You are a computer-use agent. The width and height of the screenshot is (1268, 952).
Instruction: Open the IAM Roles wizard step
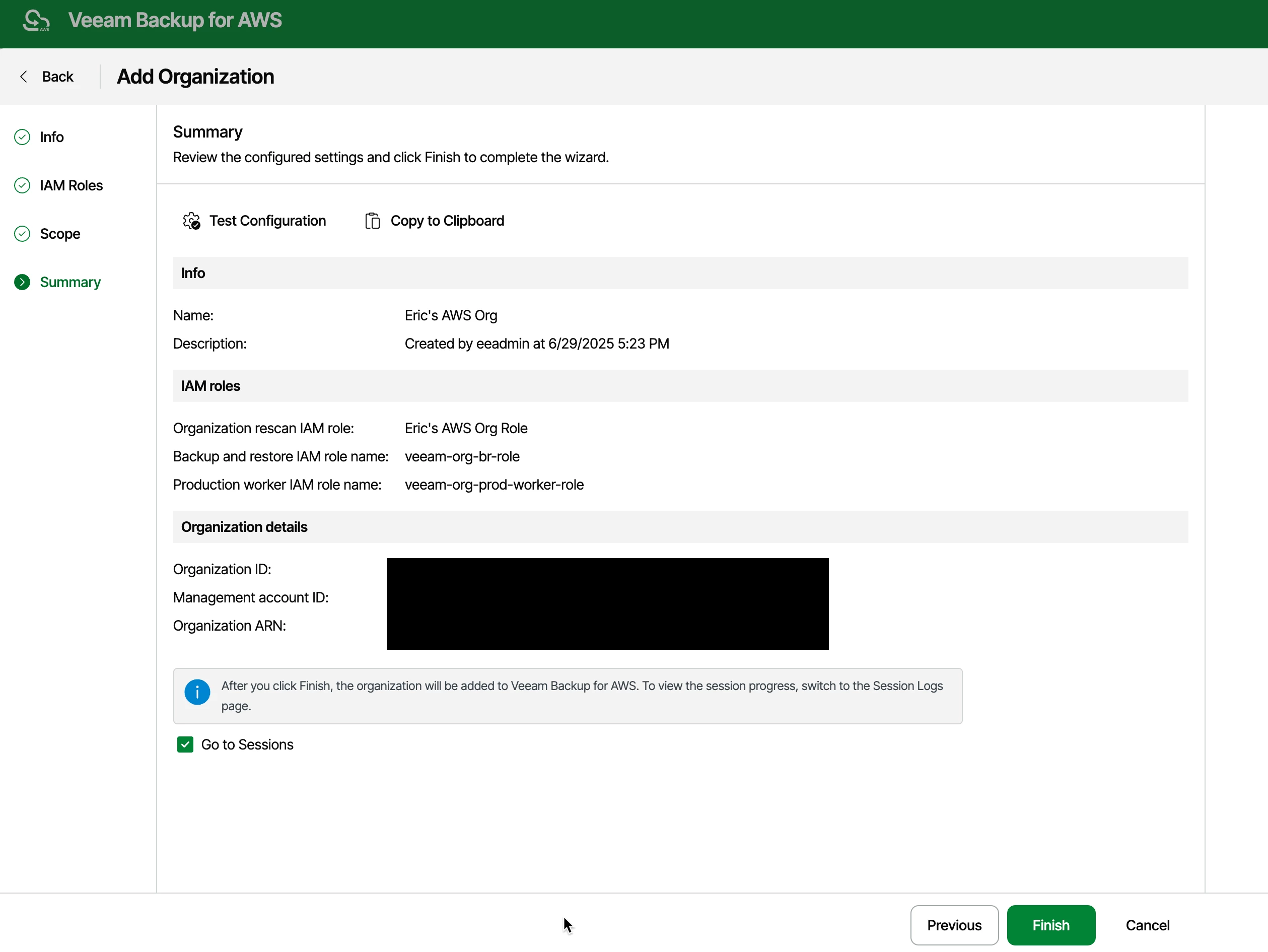tap(71, 185)
